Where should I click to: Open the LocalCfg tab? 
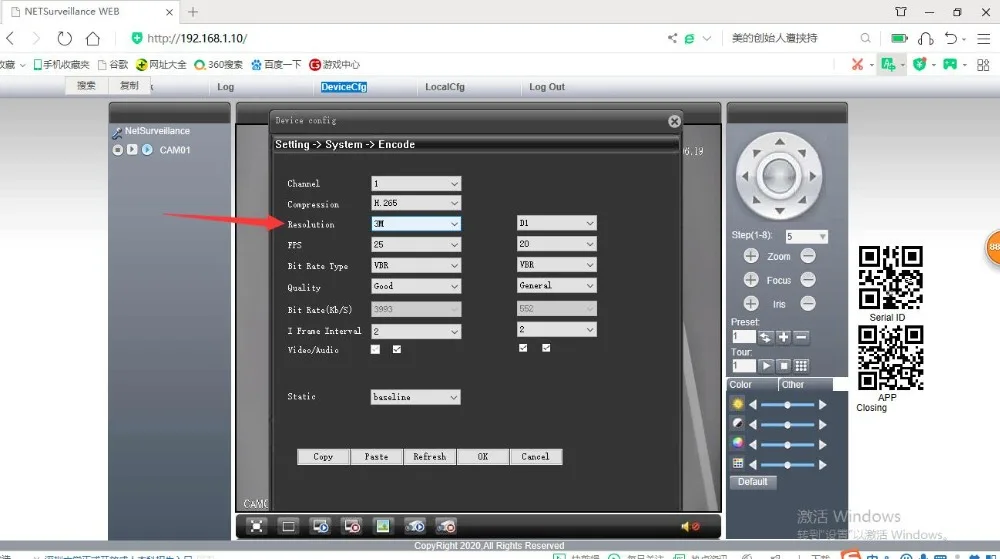(445, 87)
